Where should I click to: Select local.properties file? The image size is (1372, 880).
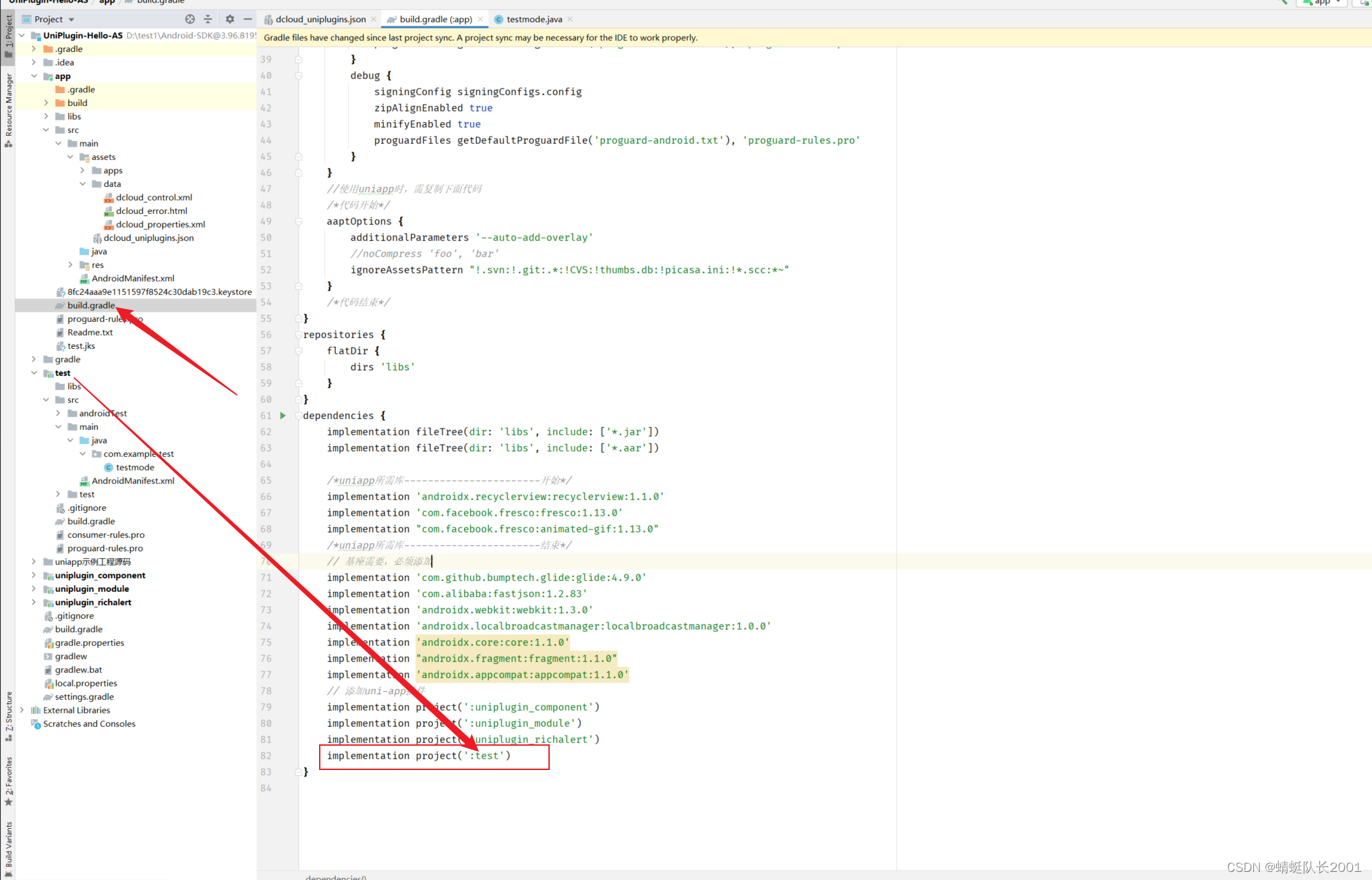click(86, 683)
